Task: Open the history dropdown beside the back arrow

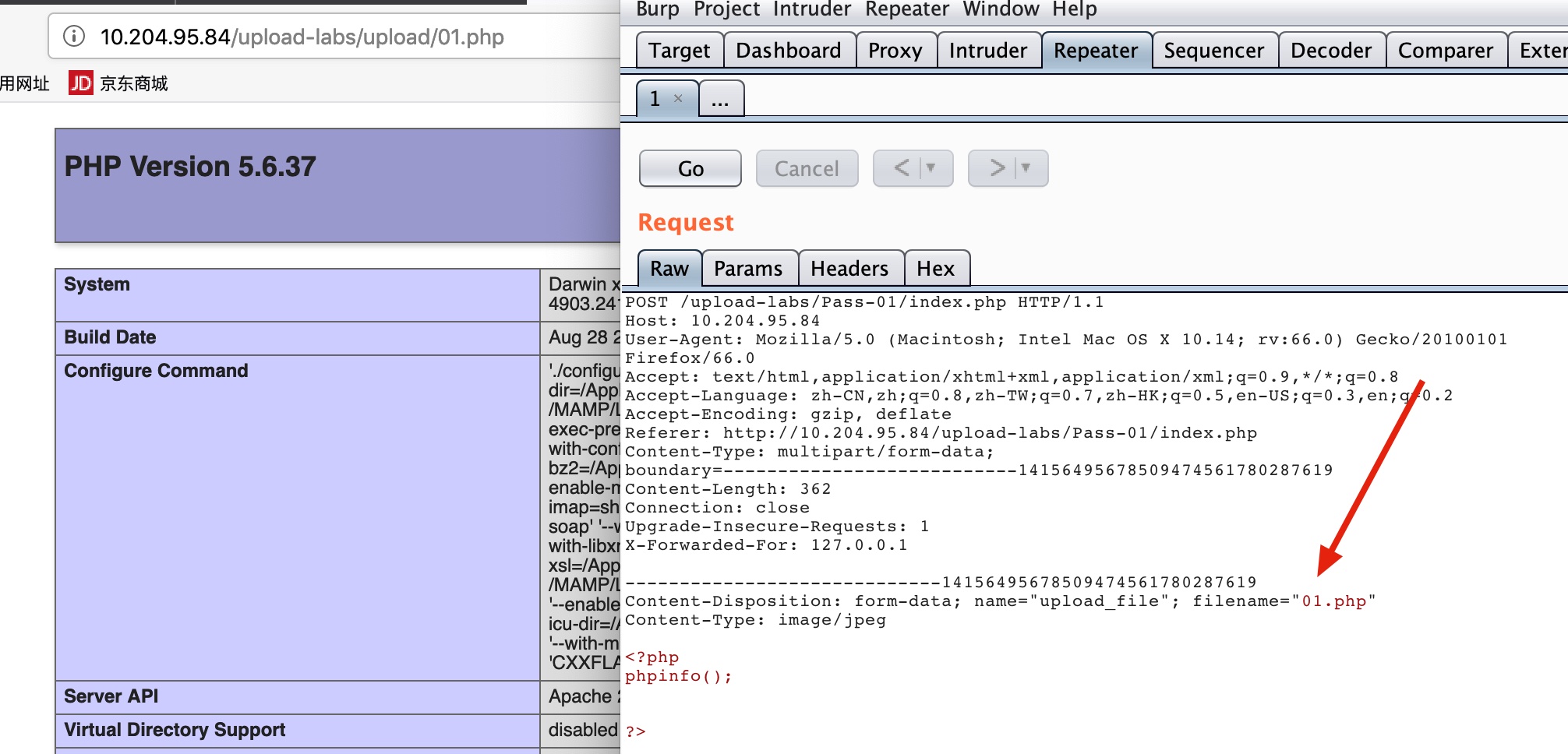Action: 931,167
